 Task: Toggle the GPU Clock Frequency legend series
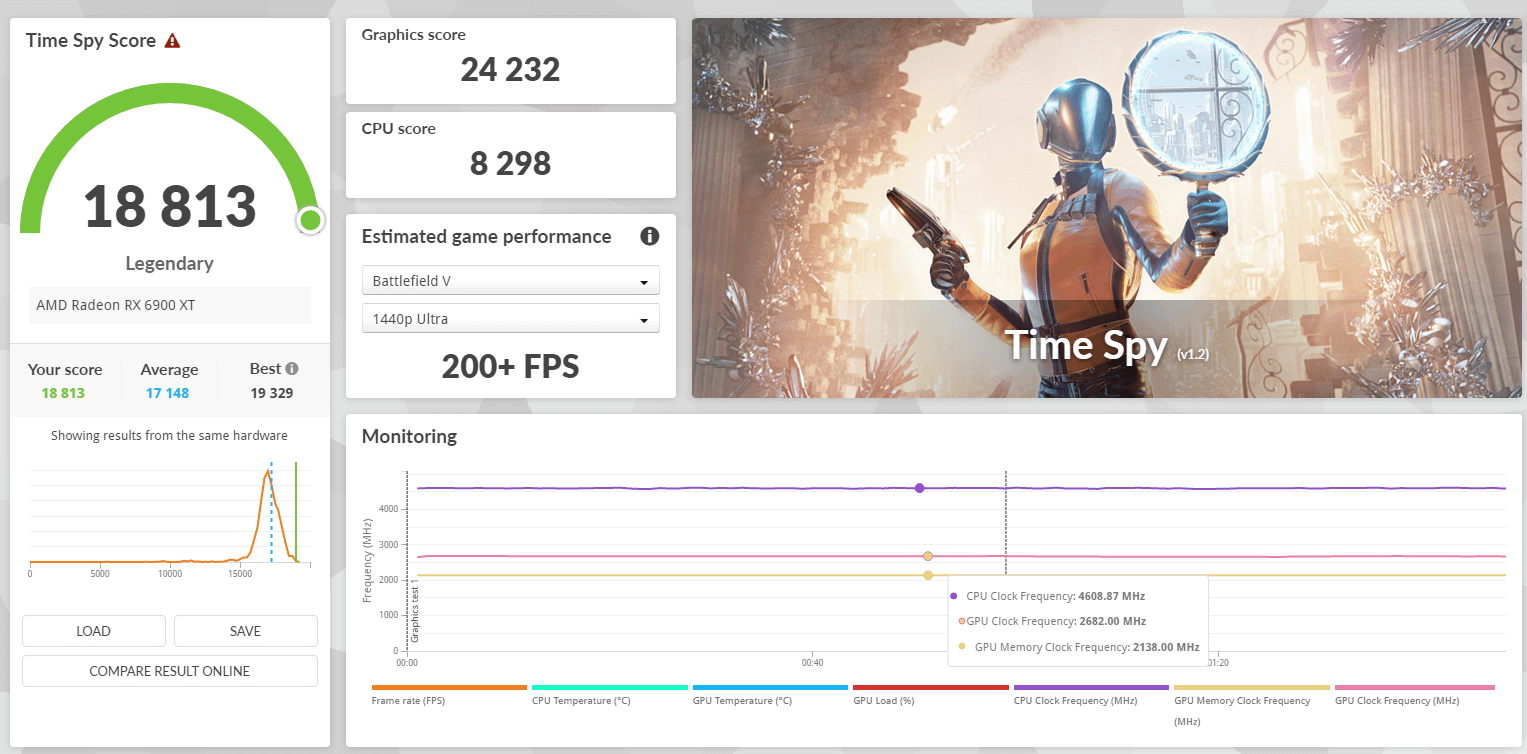click(1415, 696)
